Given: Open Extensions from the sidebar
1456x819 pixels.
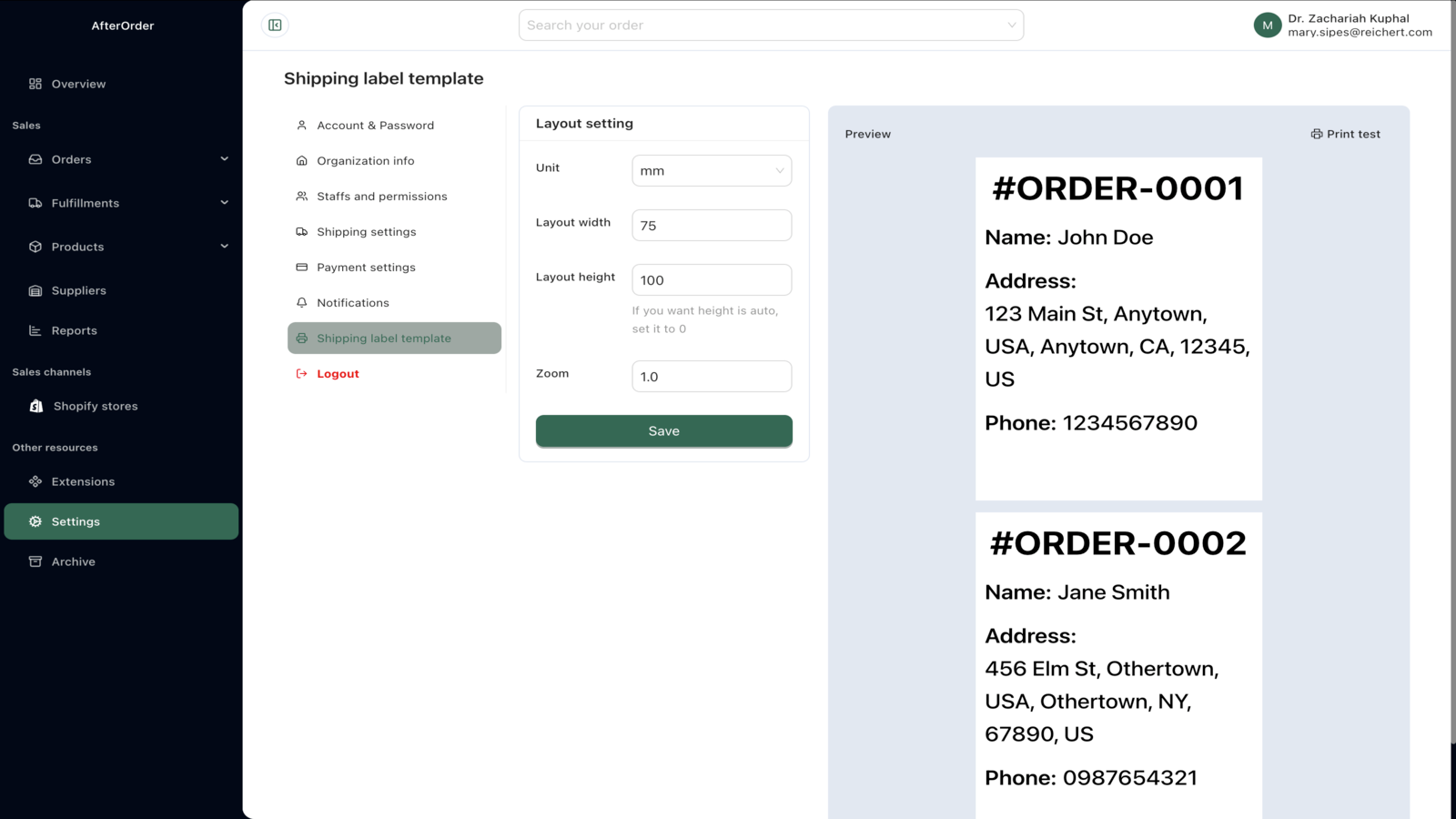Looking at the screenshot, I should tap(121, 481).
